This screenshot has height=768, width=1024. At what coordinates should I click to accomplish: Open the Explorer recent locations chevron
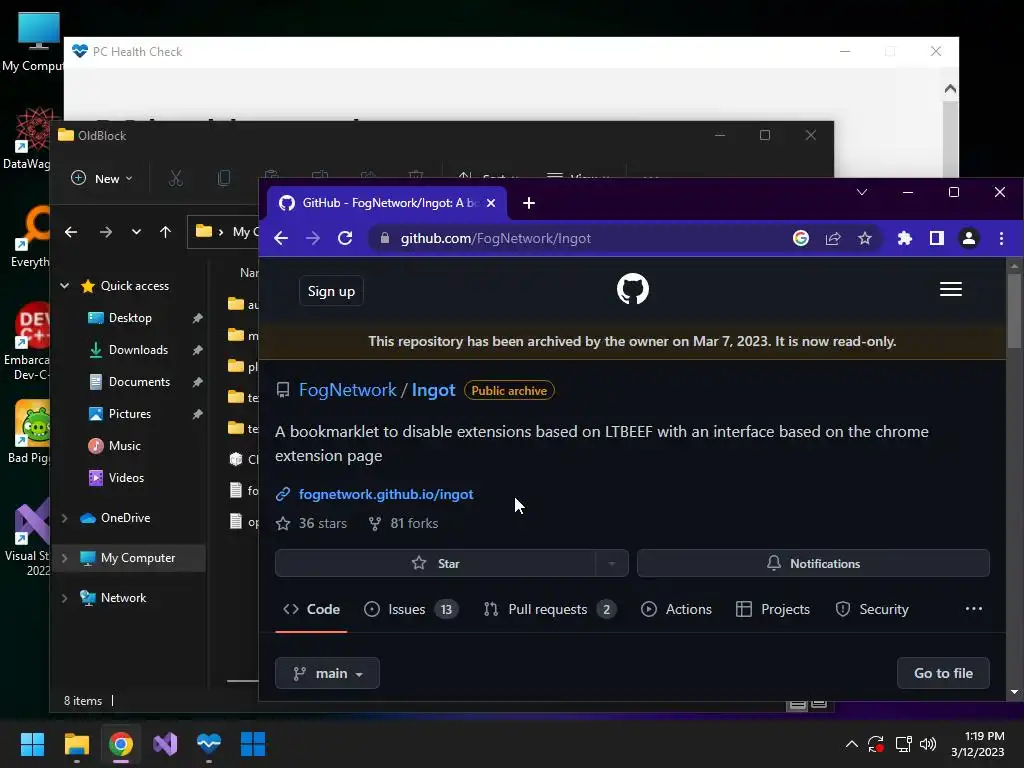pyautogui.click(x=136, y=232)
